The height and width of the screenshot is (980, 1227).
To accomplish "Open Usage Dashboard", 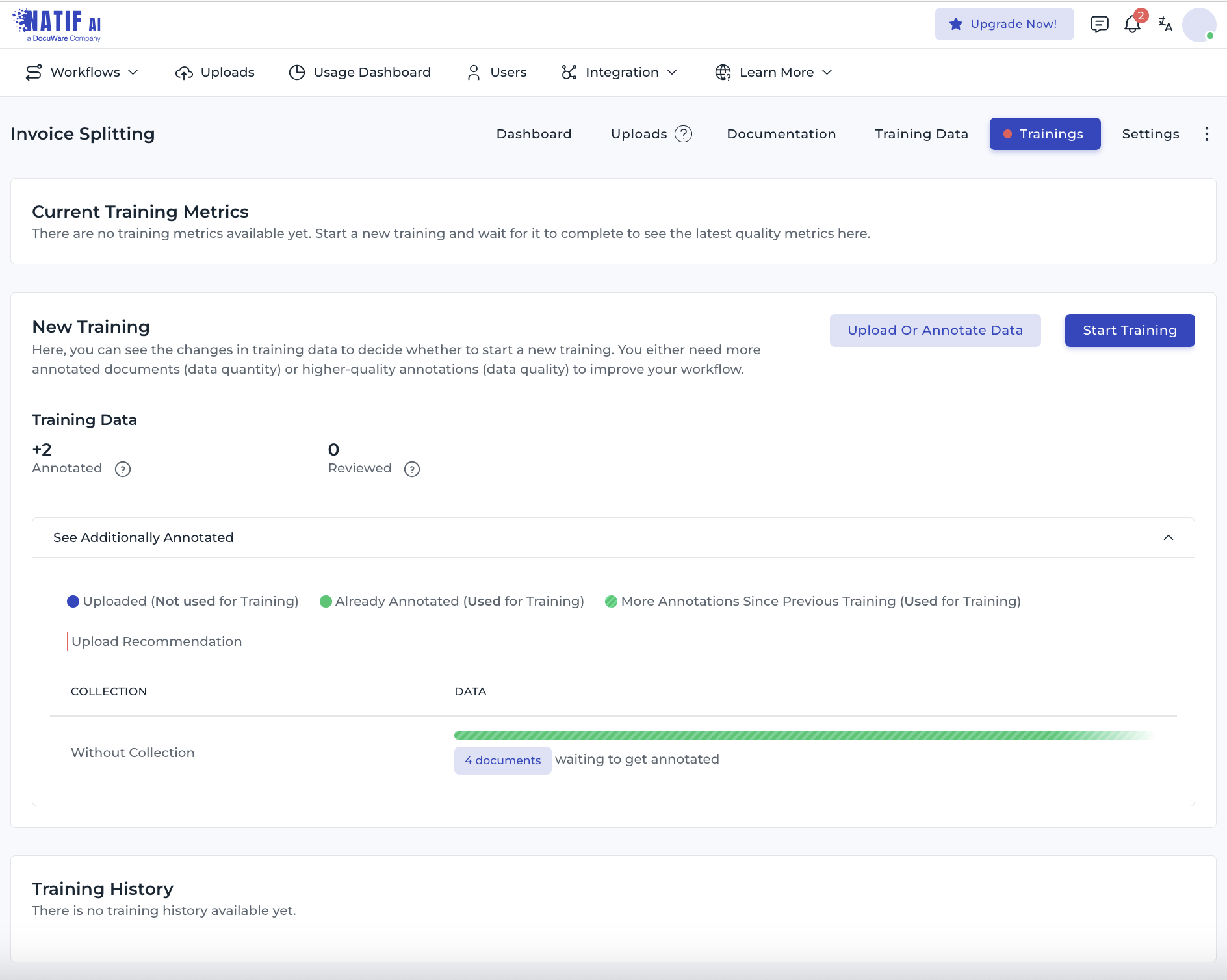I will coord(360,72).
